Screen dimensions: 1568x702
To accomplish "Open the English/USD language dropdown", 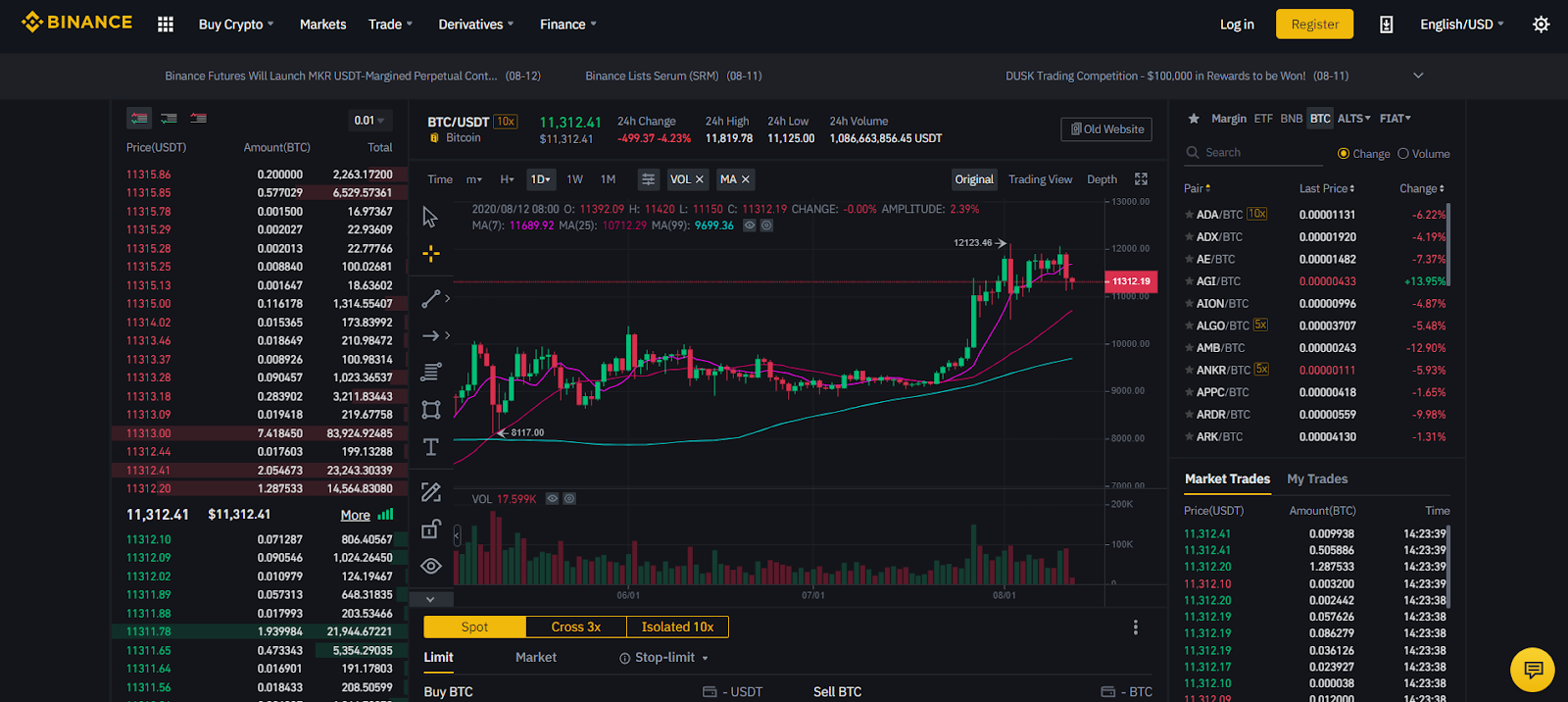I will pyautogui.click(x=1461, y=25).
